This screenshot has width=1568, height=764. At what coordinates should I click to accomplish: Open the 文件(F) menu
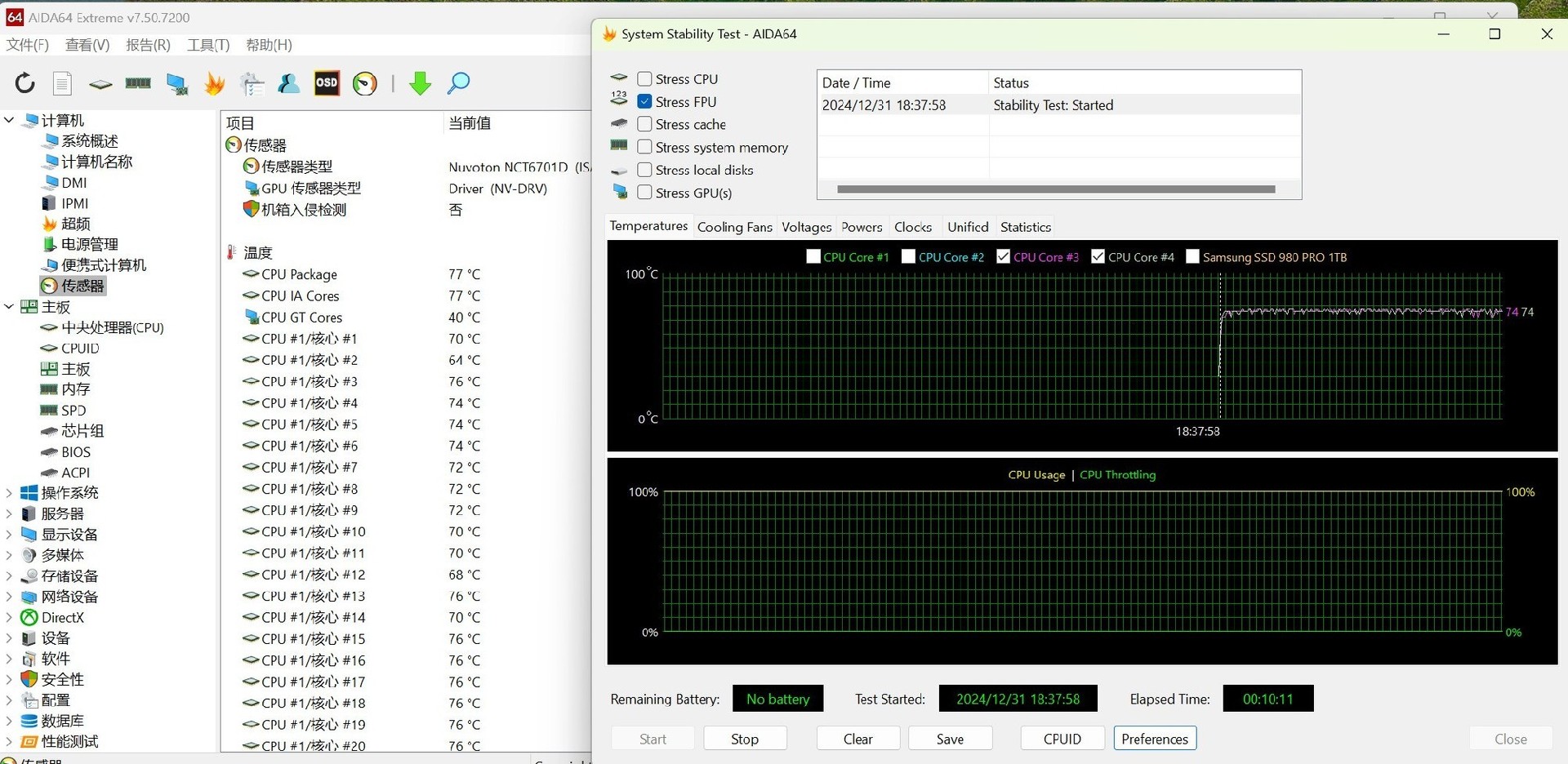coord(28,45)
